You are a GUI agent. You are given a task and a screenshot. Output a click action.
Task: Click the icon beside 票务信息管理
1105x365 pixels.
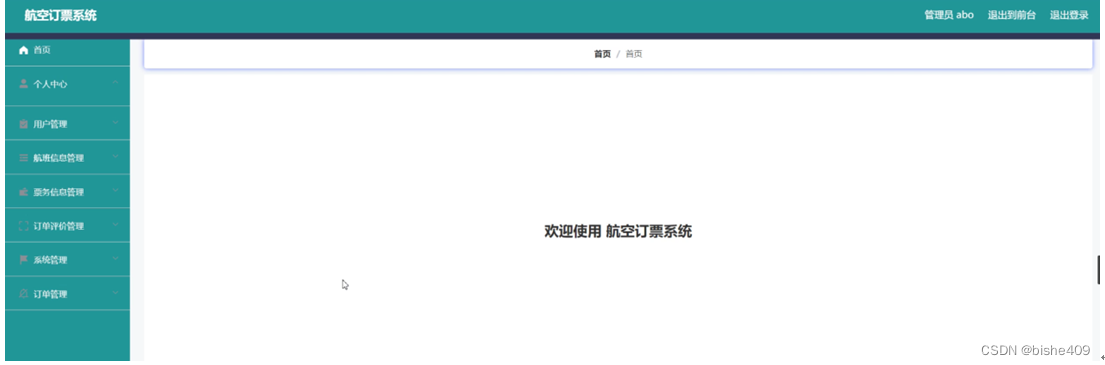[23, 192]
